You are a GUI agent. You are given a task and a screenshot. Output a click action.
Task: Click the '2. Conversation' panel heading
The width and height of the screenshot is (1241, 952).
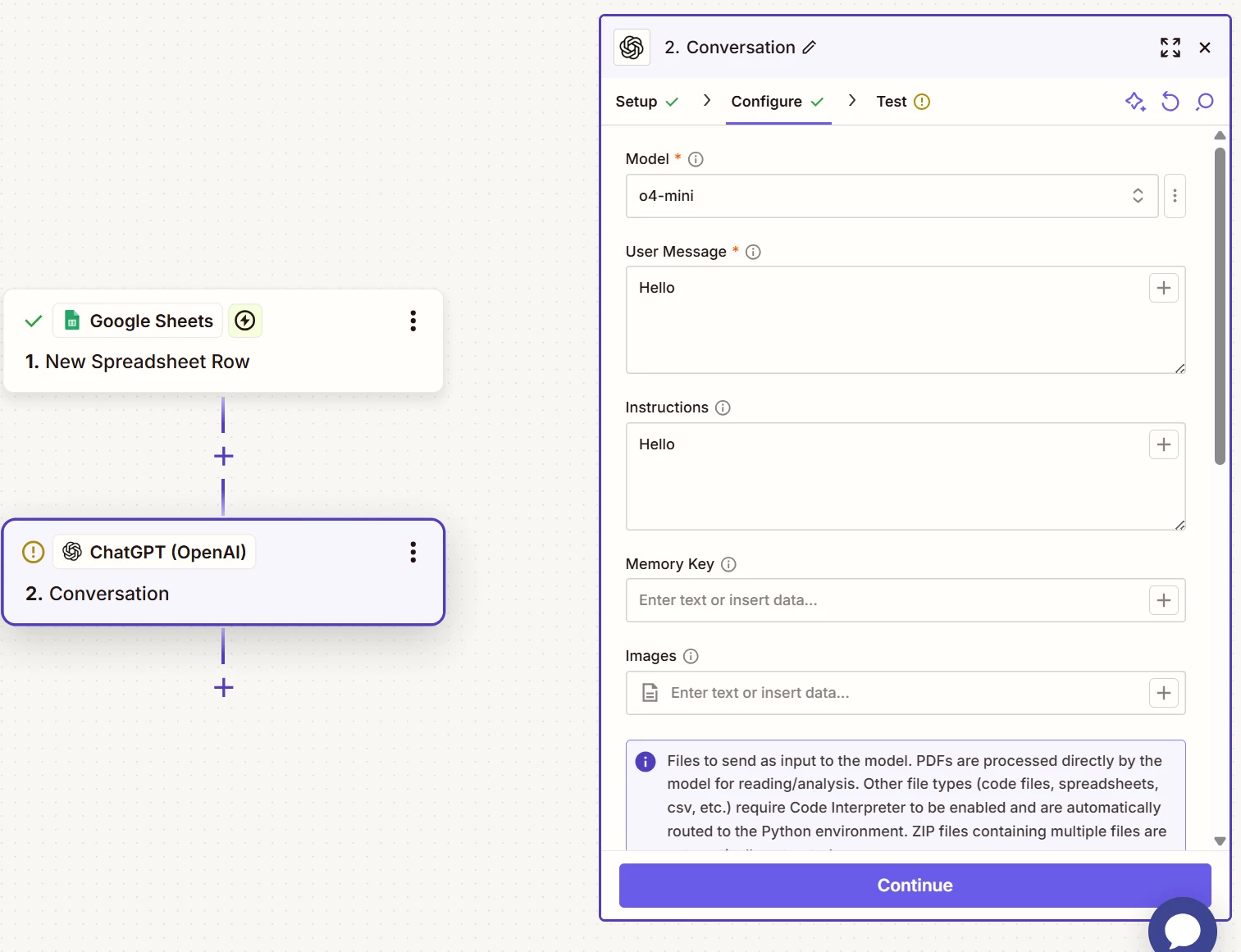[x=729, y=48]
